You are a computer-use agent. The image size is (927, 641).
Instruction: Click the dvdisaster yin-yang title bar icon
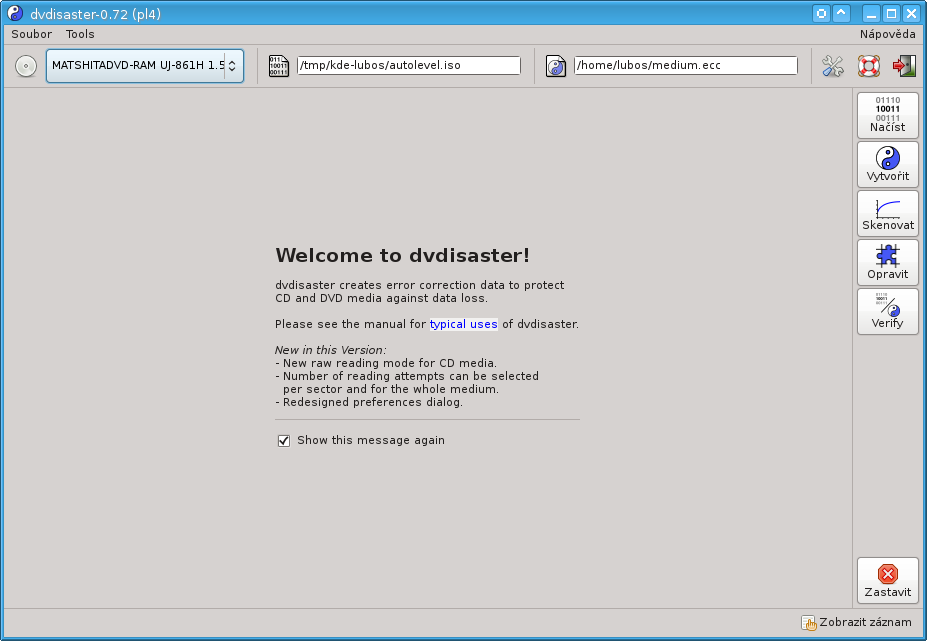point(15,13)
